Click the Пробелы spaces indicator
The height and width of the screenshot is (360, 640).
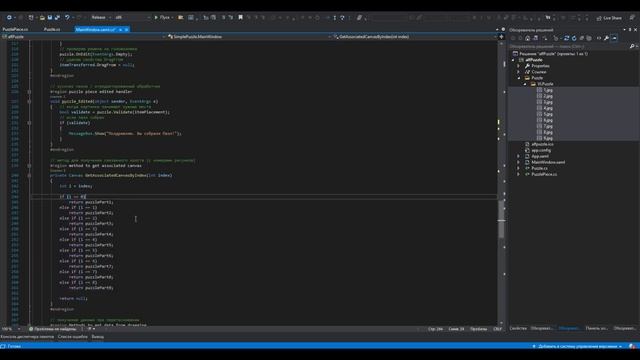(x=478, y=329)
